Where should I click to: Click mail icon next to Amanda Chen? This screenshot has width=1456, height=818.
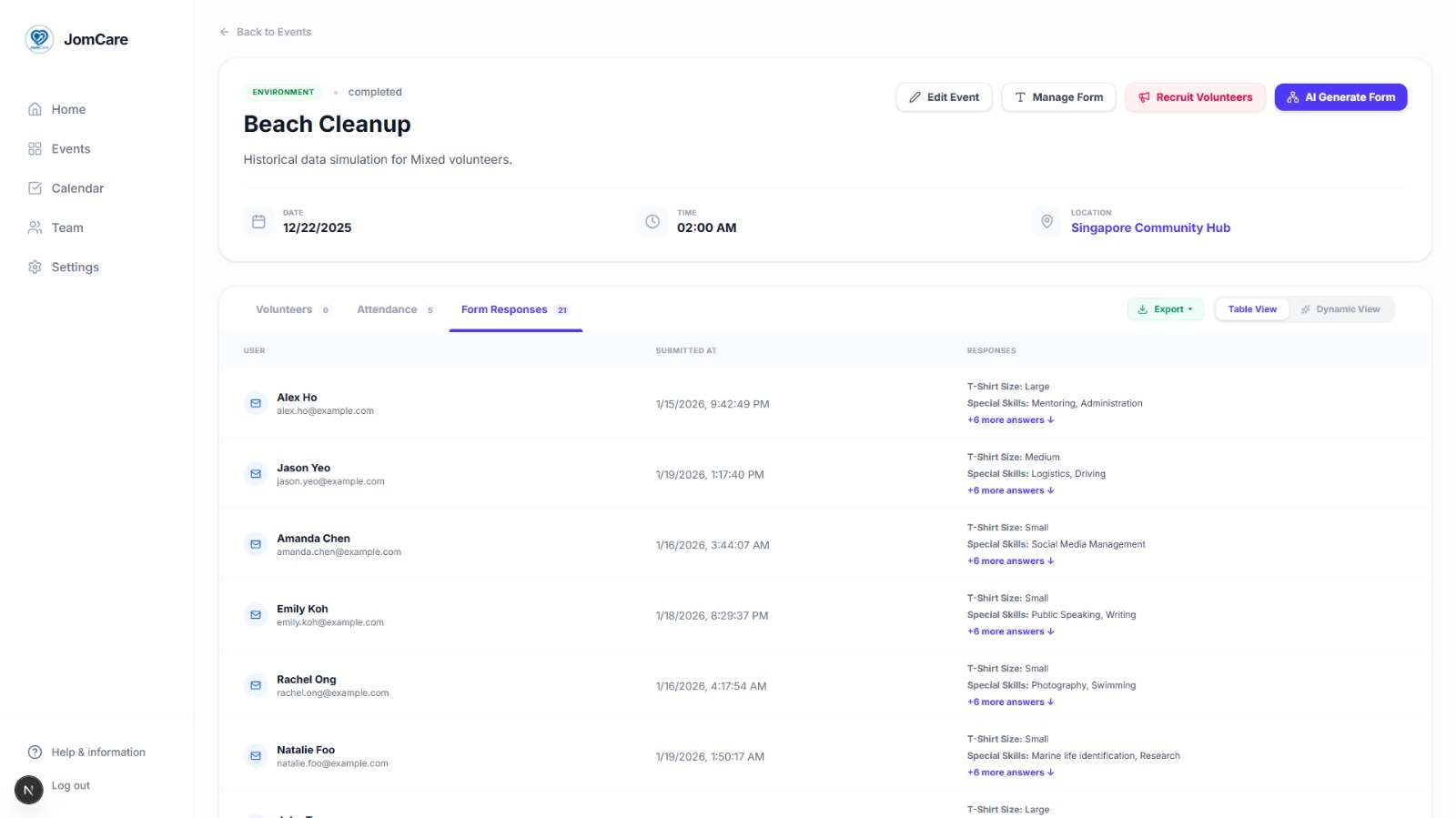pyautogui.click(x=256, y=545)
